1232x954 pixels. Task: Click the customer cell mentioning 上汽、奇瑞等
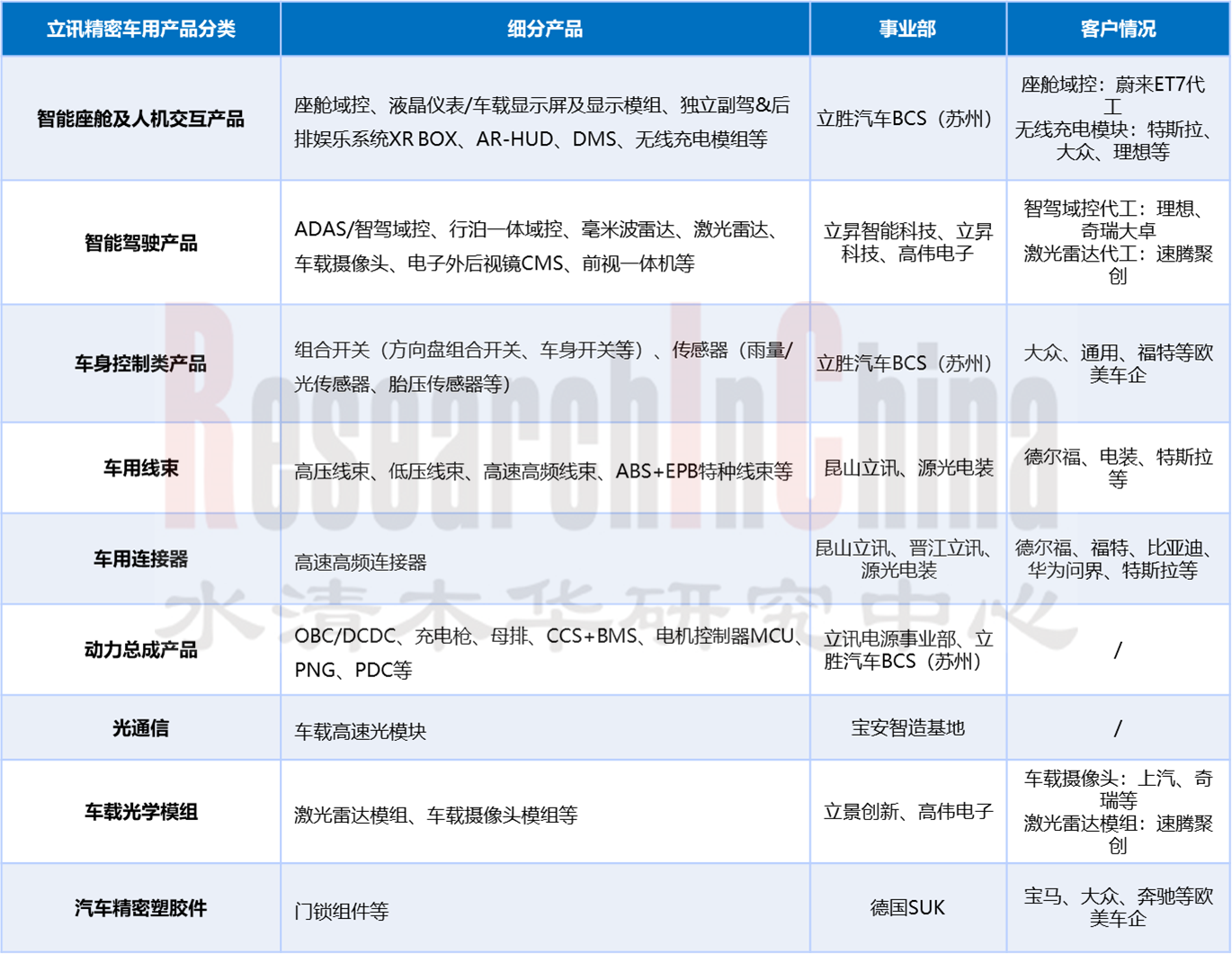1118,812
